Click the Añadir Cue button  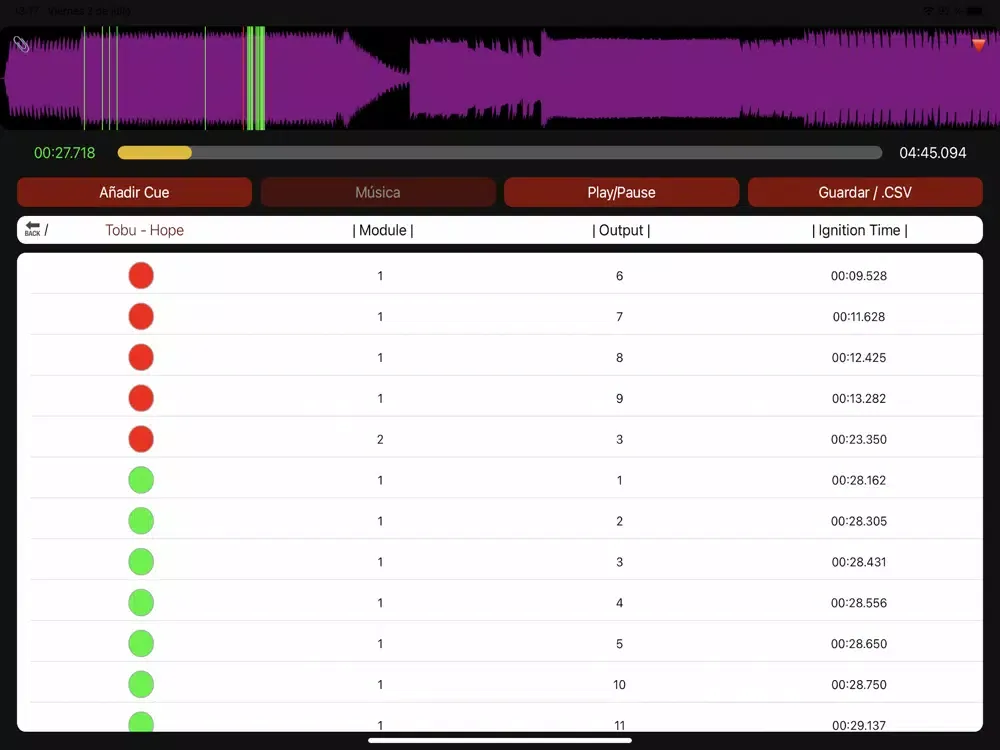(x=135, y=192)
